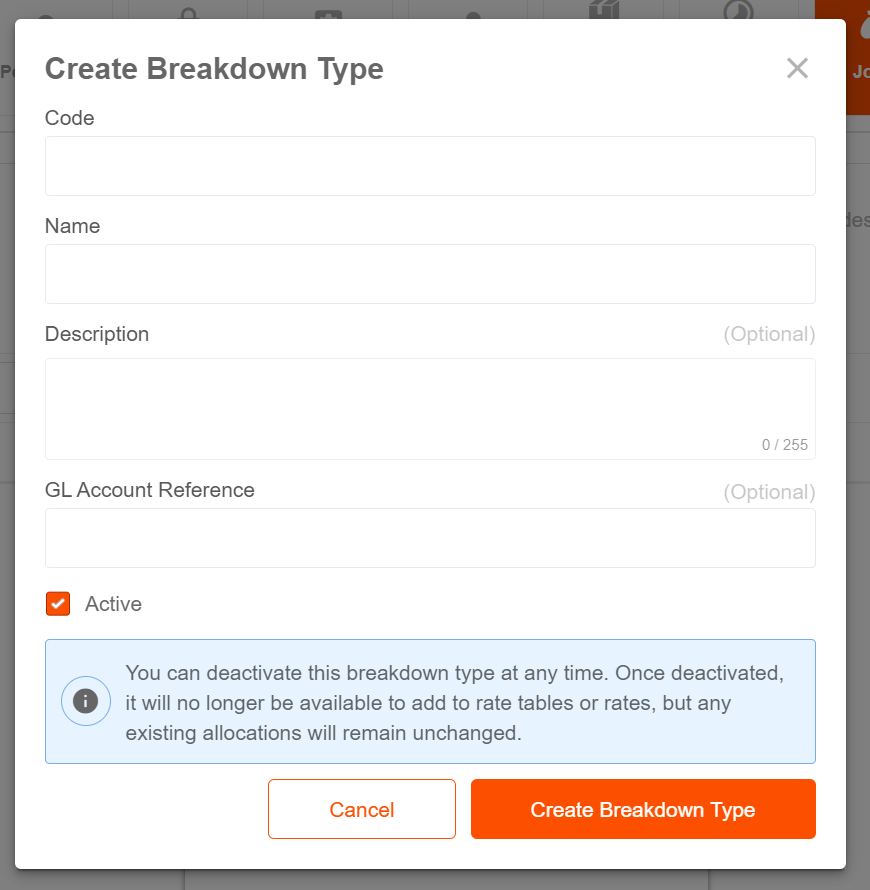The image size is (870, 890).
Task: Uncheck the Active checkbox
Action: click(x=58, y=603)
